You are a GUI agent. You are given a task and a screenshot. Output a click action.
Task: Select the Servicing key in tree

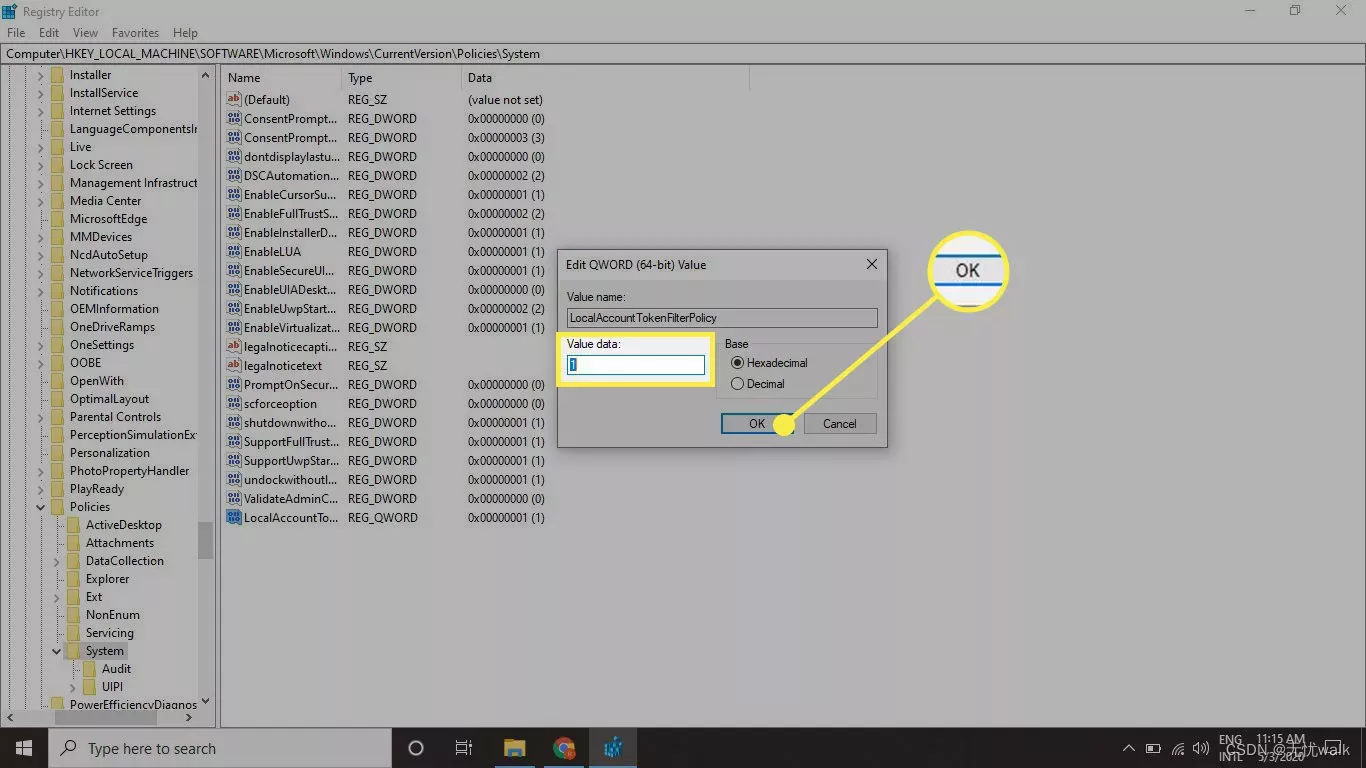pos(109,633)
